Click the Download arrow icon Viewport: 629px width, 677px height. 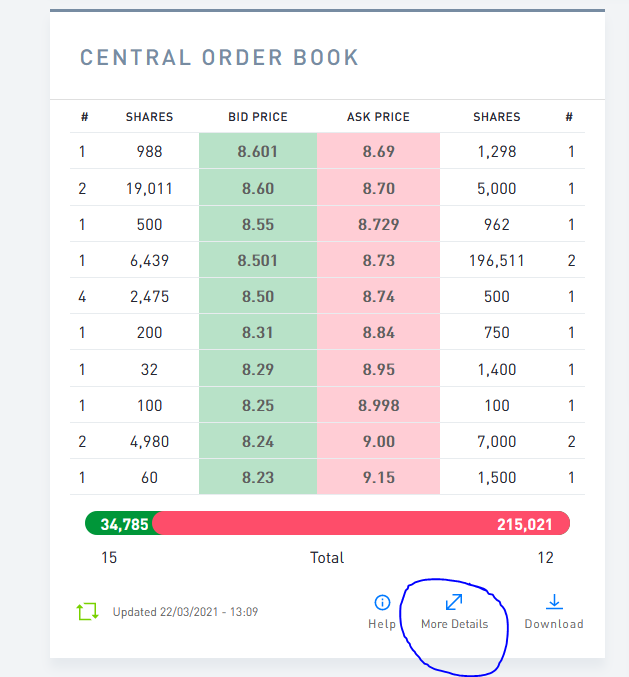pyautogui.click(x=554, y=602)
